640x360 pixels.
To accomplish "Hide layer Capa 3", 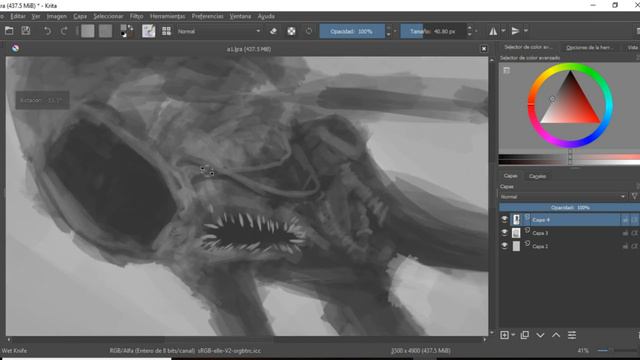I will click(x=504, y=233).
